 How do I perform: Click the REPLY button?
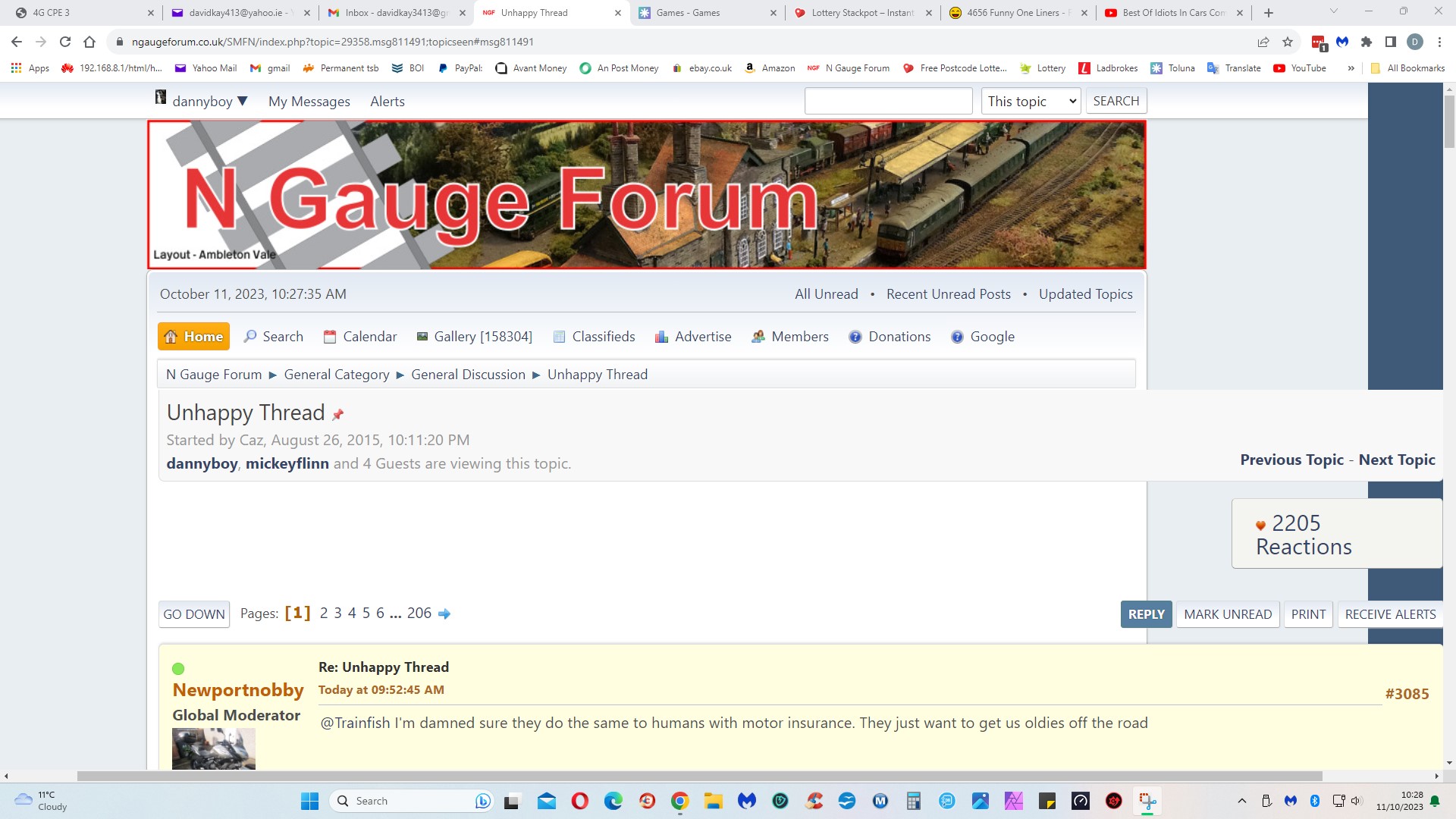coord(1147,614)
